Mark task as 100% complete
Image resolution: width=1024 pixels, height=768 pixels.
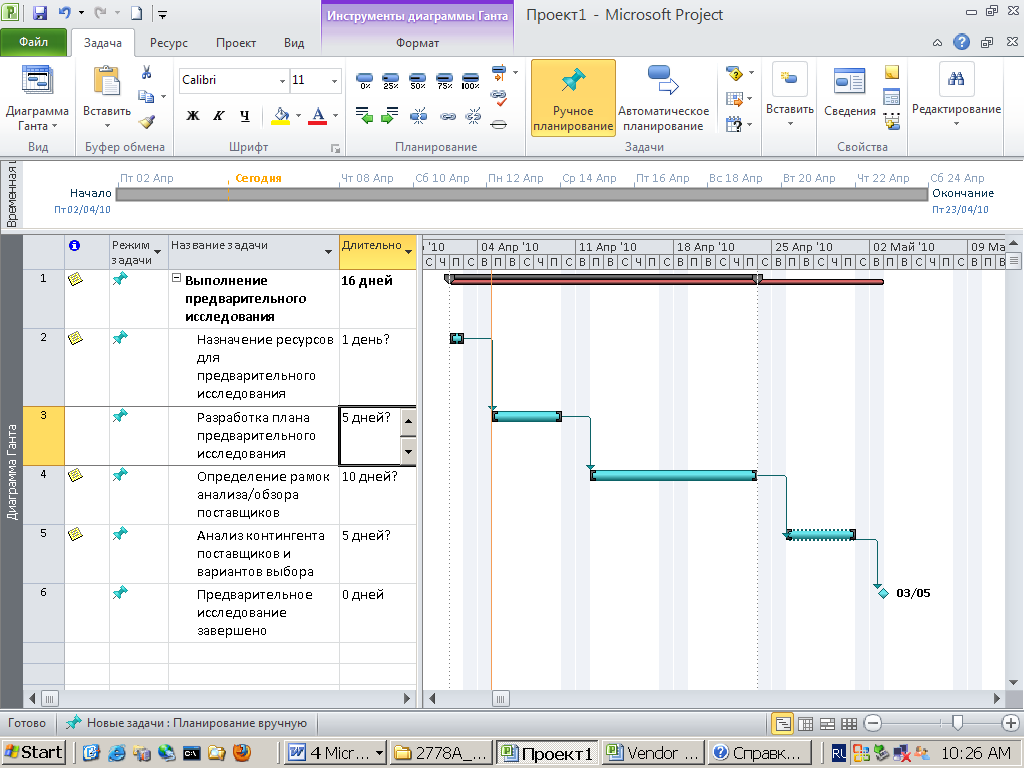[x=470, y=81]
